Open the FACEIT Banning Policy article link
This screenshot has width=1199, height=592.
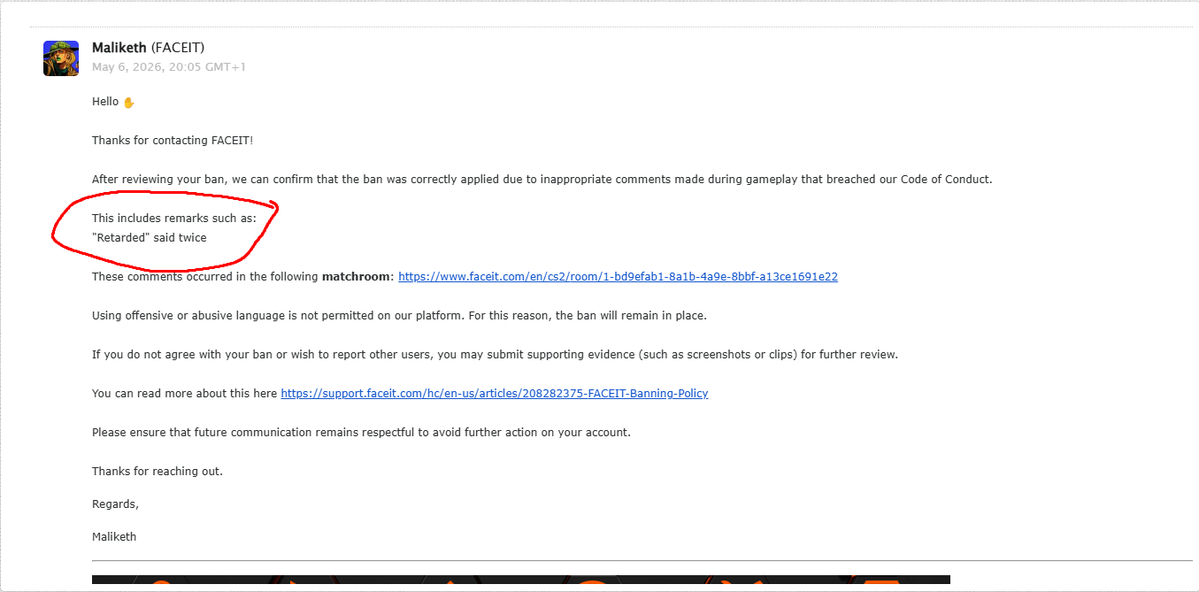pyautogui.click(x=494, y=393)
